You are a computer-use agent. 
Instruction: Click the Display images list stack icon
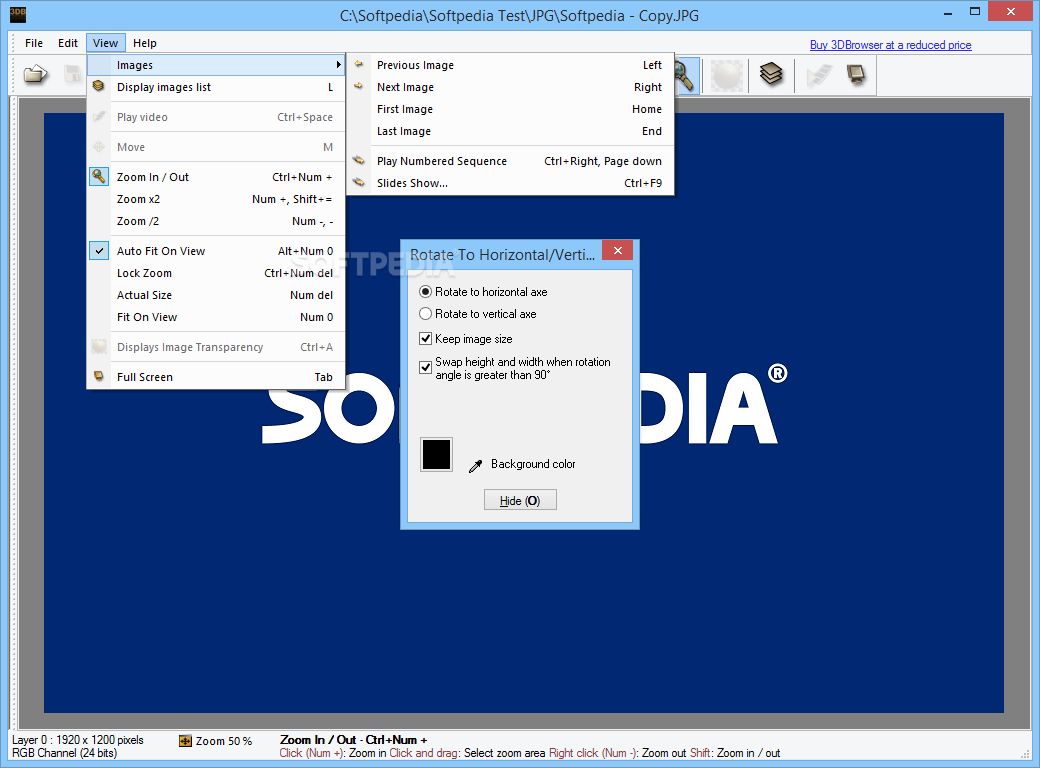coord(98,86)
